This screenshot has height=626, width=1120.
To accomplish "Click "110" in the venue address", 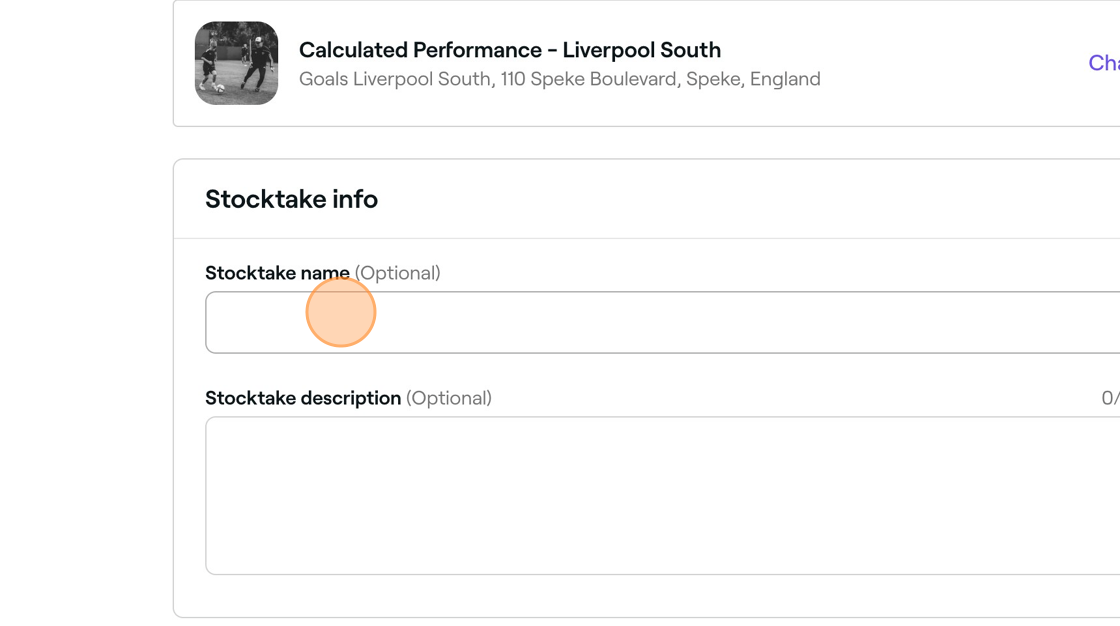I will [x=513, y=79].
